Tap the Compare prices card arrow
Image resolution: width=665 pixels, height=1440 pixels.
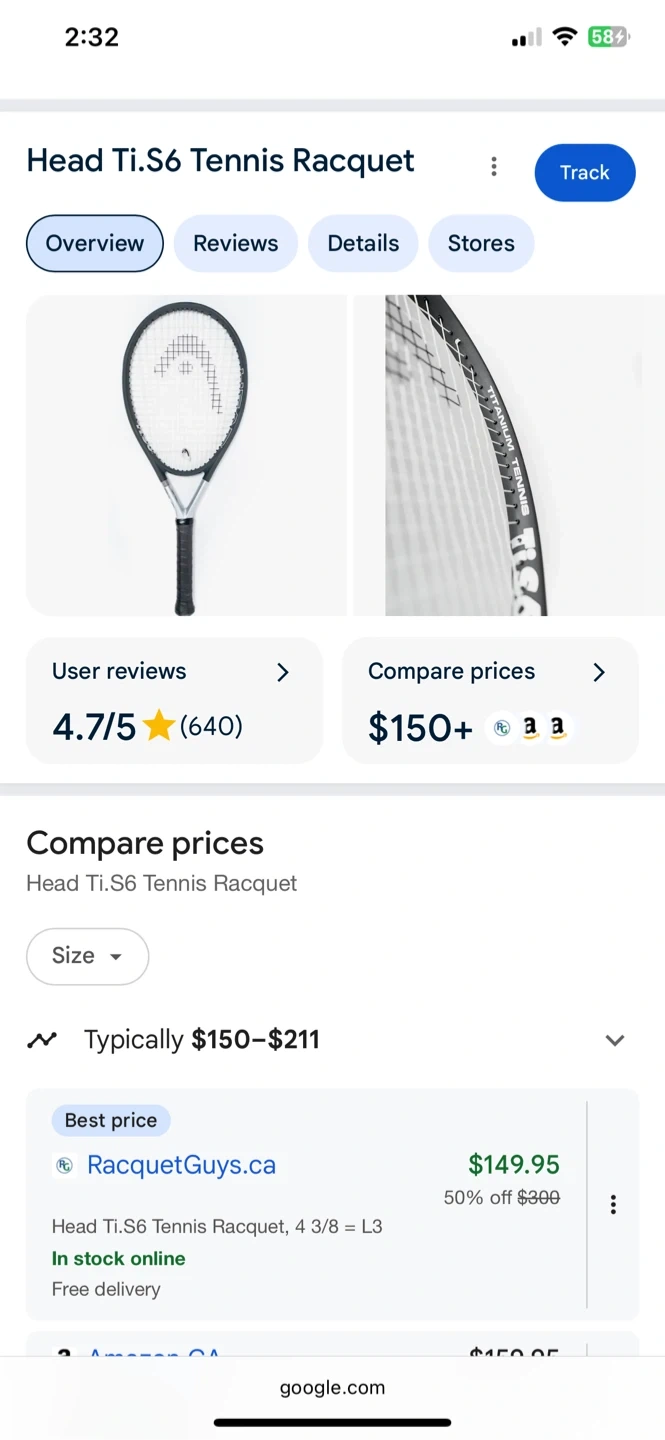point(599,672)
